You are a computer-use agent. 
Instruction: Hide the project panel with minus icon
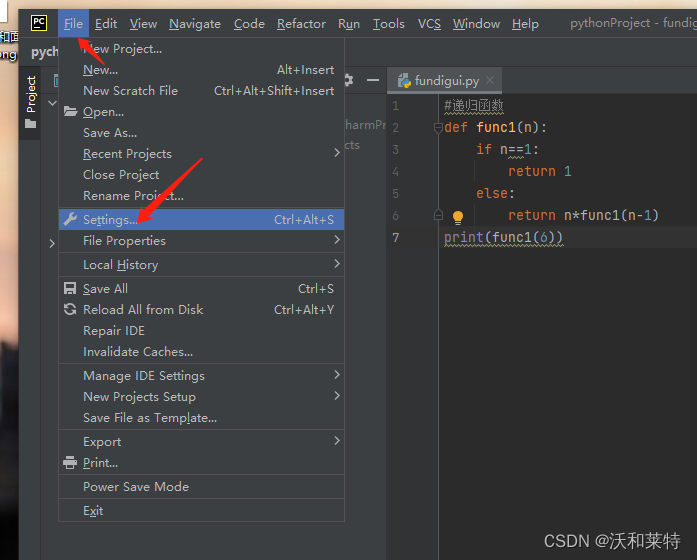pyautogui.click(x=373, y=80)
